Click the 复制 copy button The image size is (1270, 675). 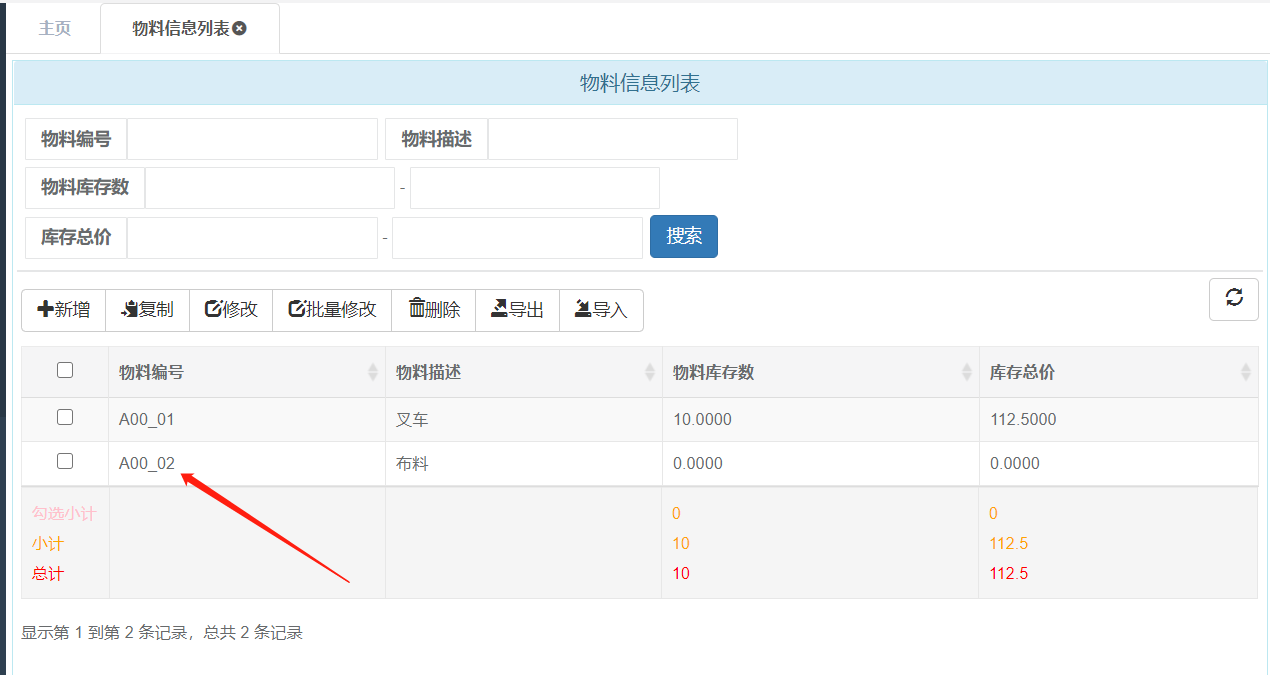pyautogui.click(x=147, y=310)
